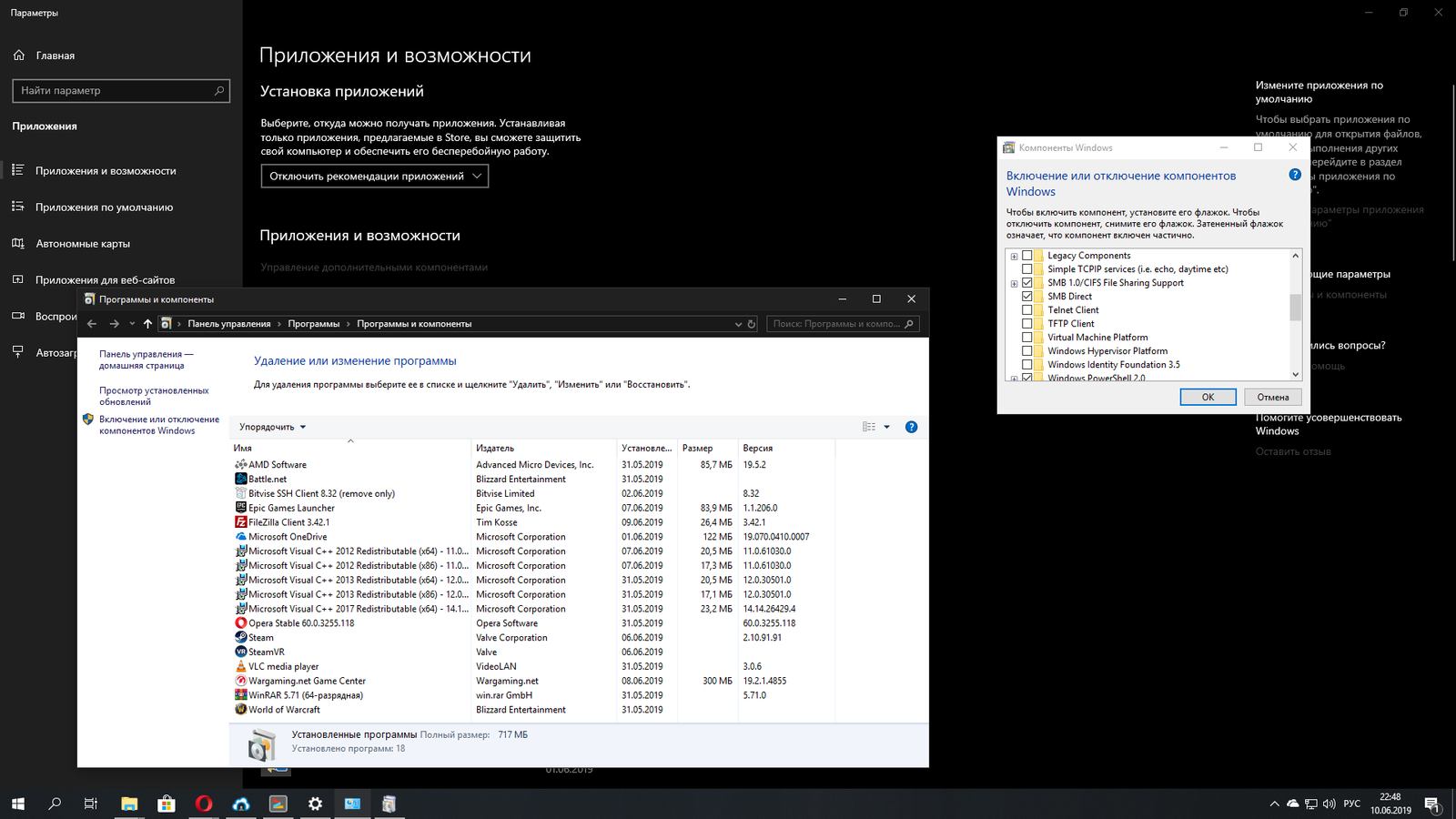Open Приложения по умолчанию in Settings sidebar

[104, 207]
